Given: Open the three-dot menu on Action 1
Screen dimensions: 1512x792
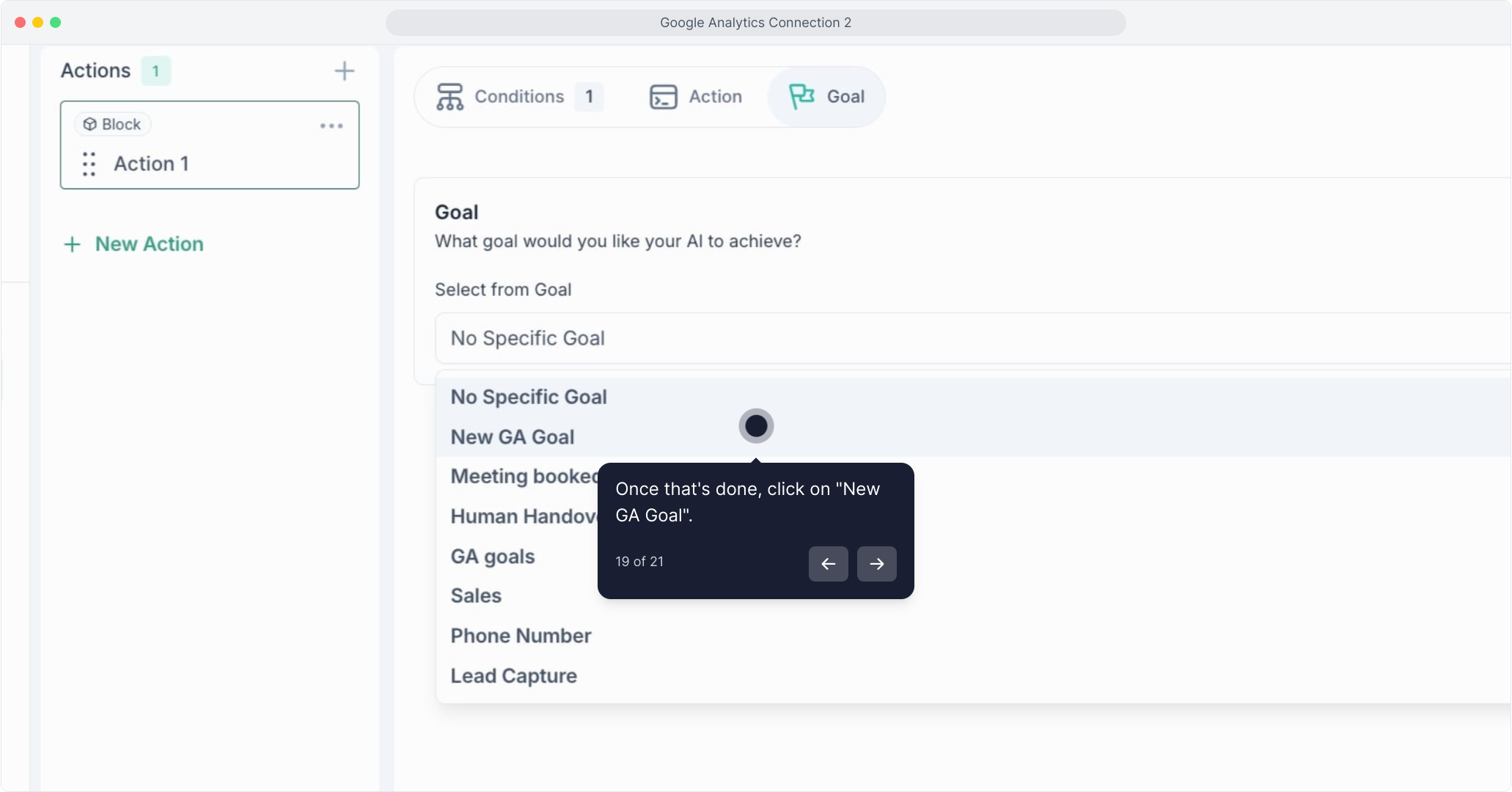Looking at the screenshot, I should click(331, 126).
